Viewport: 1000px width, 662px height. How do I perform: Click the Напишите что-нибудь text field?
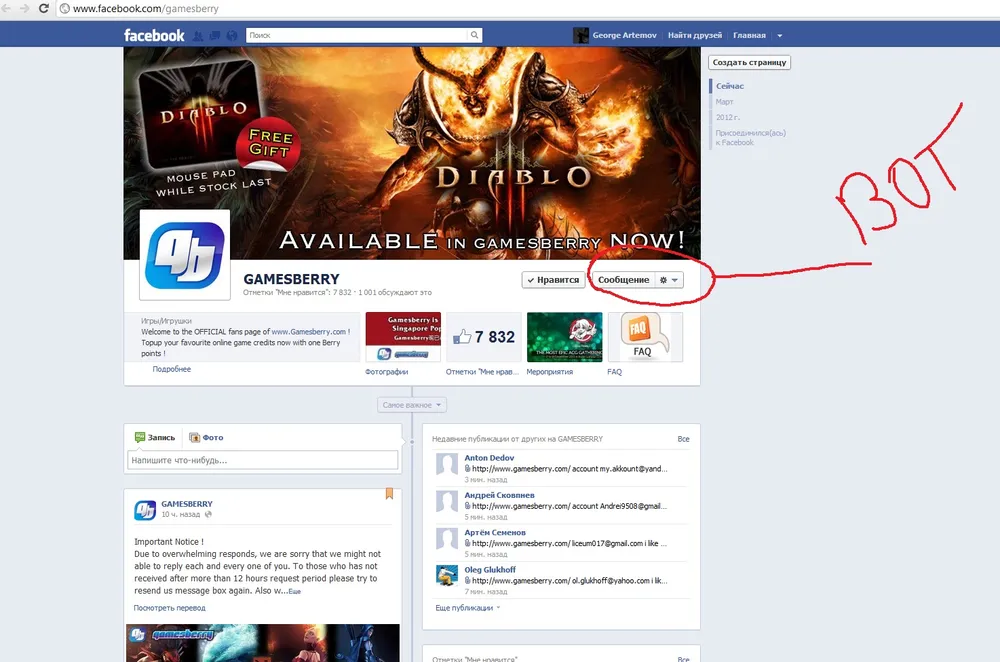(x=263, y=460)
